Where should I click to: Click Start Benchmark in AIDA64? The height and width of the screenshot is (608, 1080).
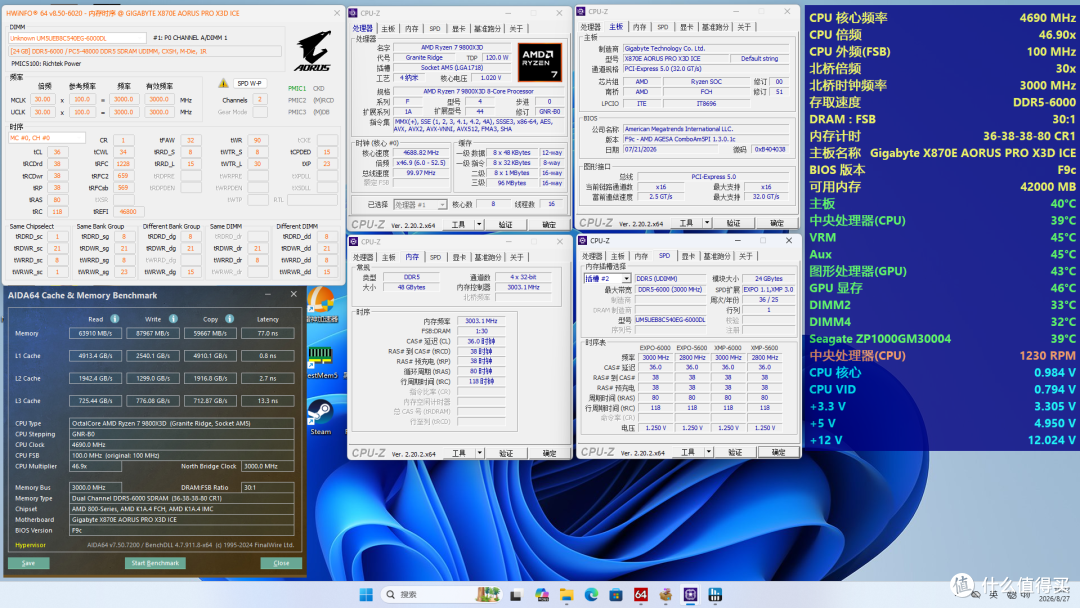(x=155, y=563)
